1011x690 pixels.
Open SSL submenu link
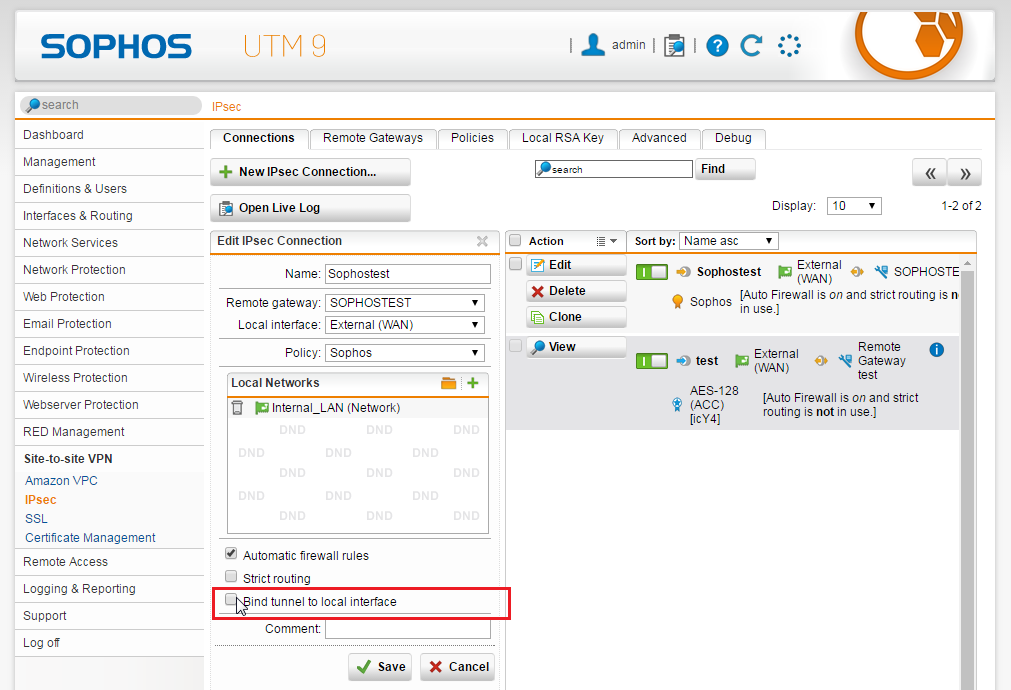[x=36, y=519]
